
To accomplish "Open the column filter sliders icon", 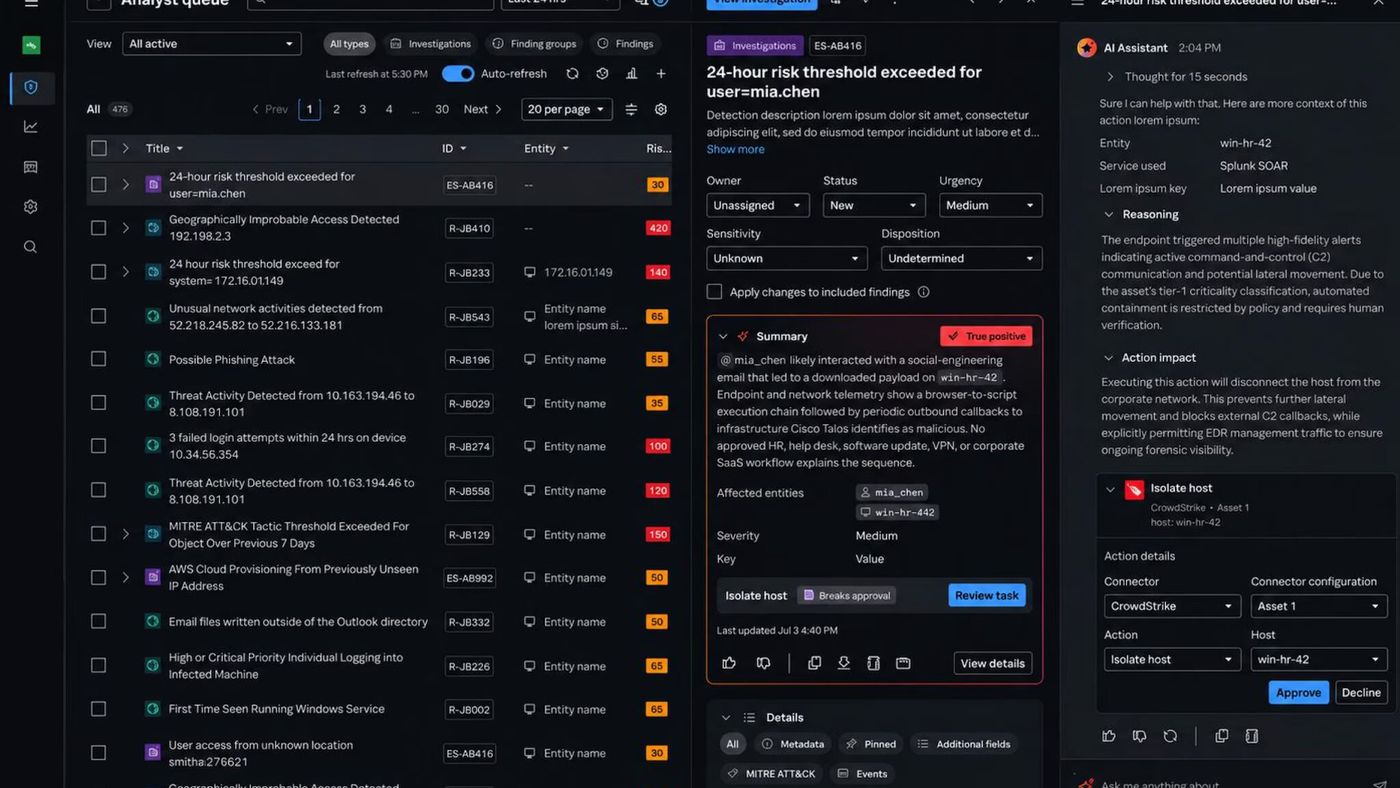I will (x=631, y=110).
